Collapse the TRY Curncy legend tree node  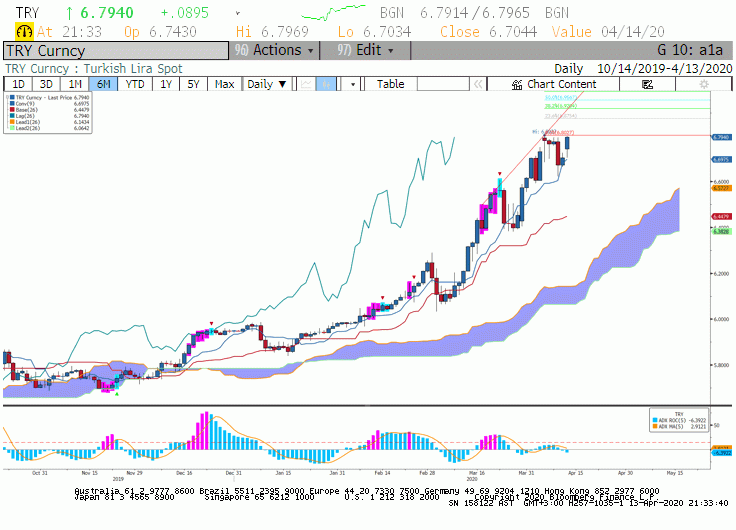click(x=8, y=98)
